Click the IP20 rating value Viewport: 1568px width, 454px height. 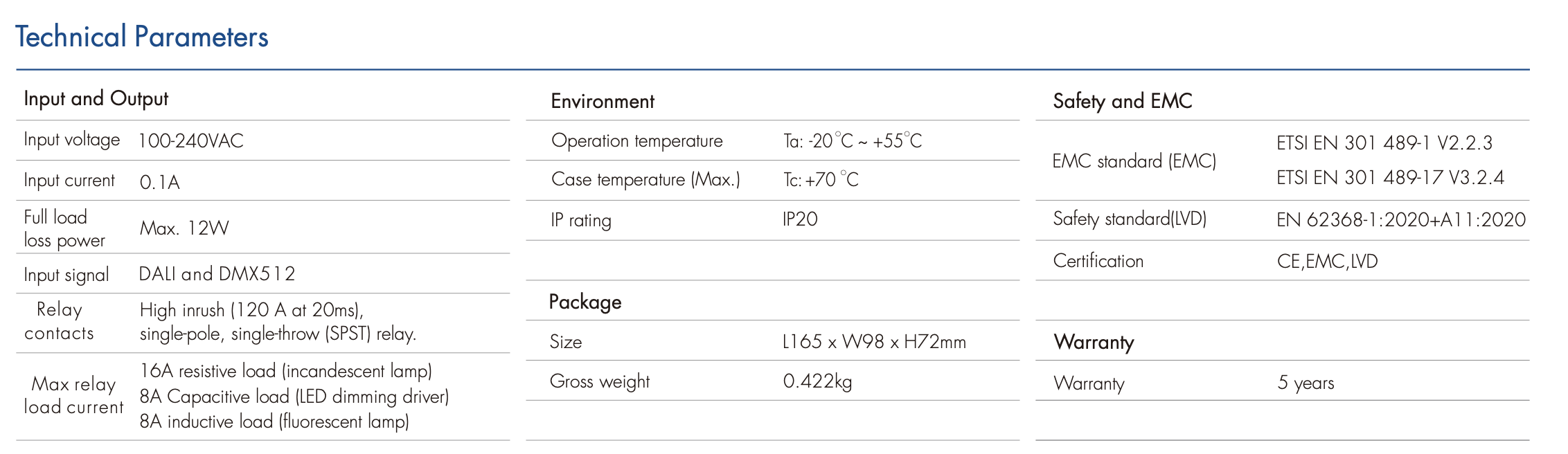tap(800, 219)
